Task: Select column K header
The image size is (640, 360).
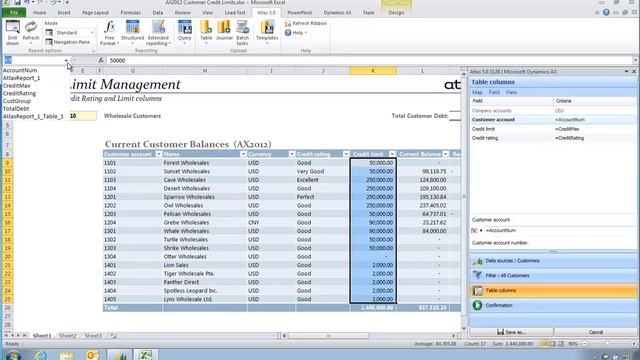Action: click(x=373, y=71)
